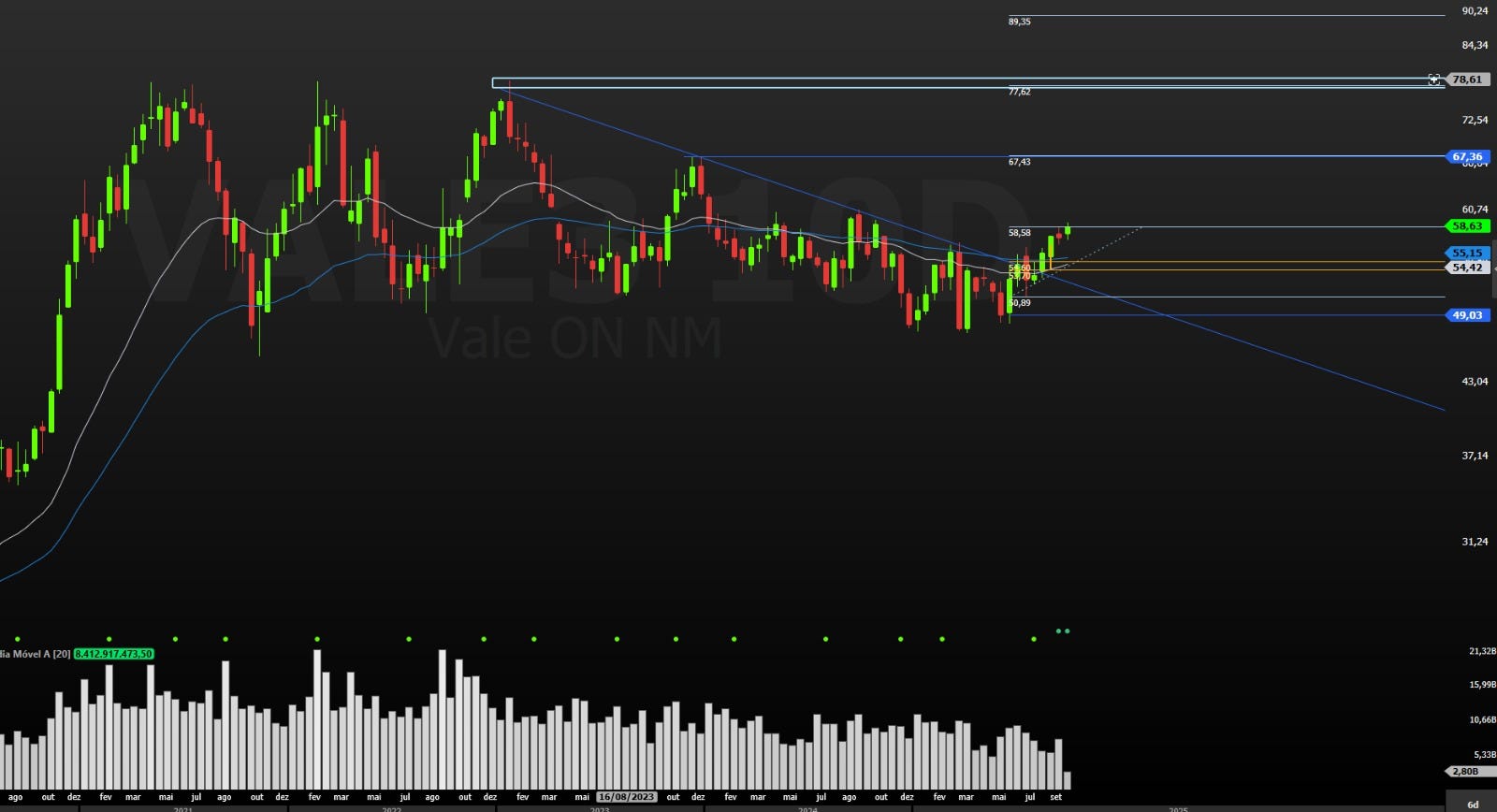This screenshot has width=1497, height=812.
Task: Click the set month label on the time axis
Action: pos(1056,797)
